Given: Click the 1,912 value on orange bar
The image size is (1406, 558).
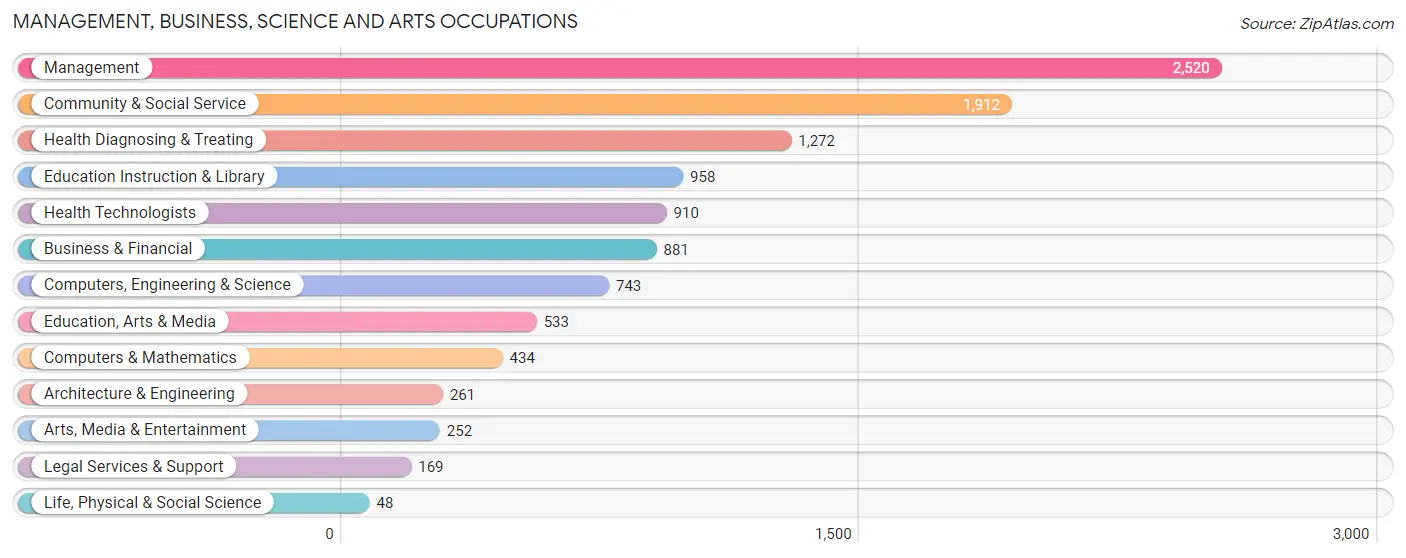Looking at the screenshot, I should point(981,104).
